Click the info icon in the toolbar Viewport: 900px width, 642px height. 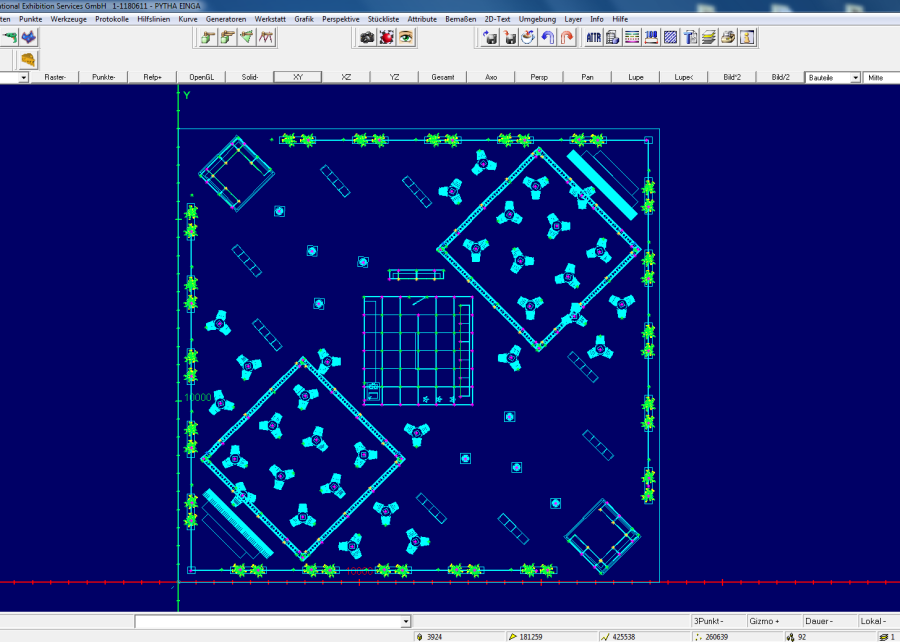746,37
